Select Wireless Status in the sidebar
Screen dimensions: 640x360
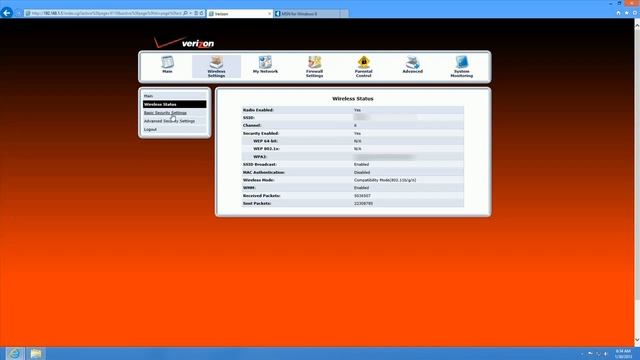[x=174, y=104]
